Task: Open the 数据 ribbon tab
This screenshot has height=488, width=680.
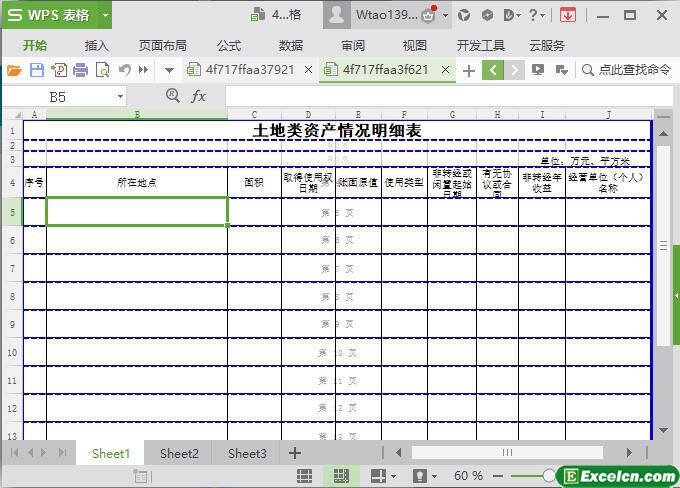Action: click(291, 45)
